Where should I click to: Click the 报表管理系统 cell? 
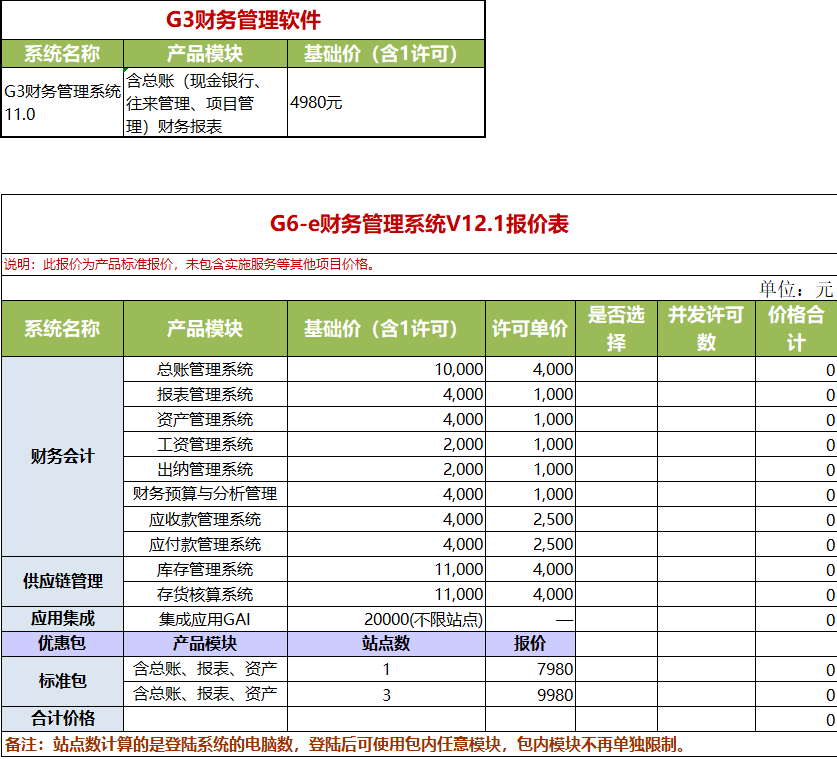(x=206, y=394)
